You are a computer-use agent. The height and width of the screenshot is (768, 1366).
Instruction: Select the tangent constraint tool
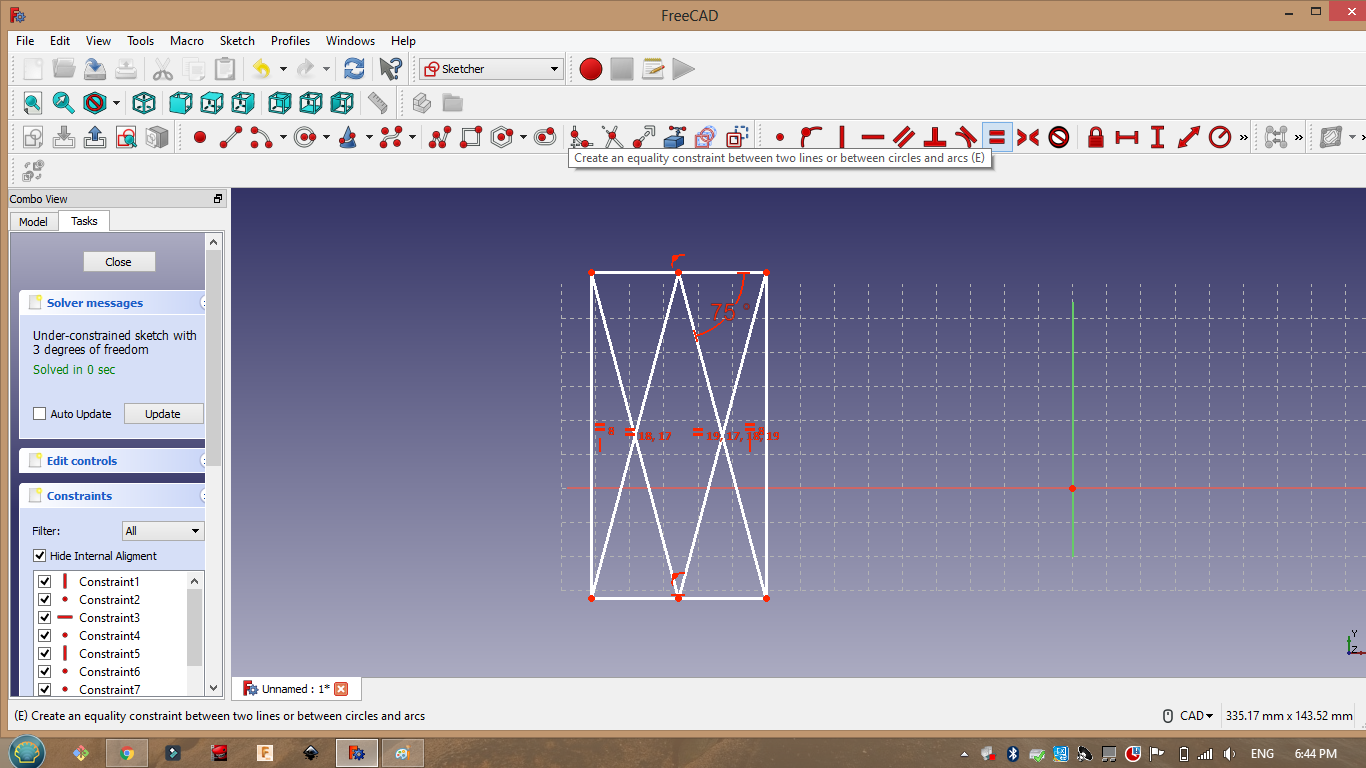pos(965,137)
